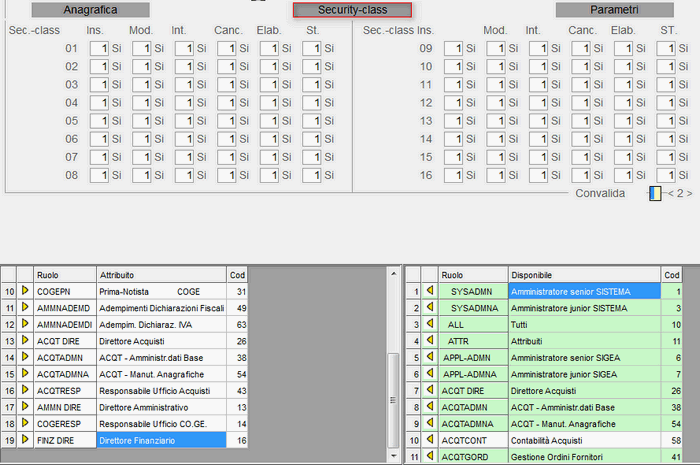Screen dimensions: 700x465
Task: Switch to the Security-class tab
Action: pyautogui.click(x=352, y=10)
